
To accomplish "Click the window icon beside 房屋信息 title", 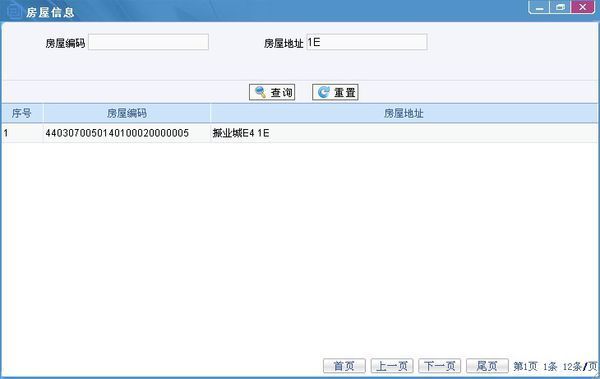I will [14, 11].
